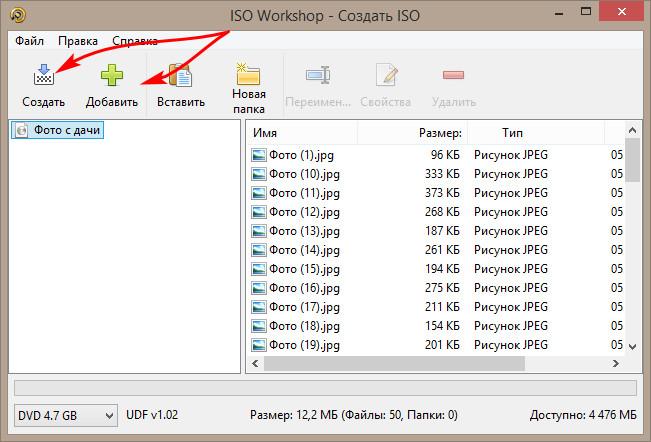Maximize the ISO Workshop window
This screenshot has width=651, height=442.
click(x=586, y=12)
